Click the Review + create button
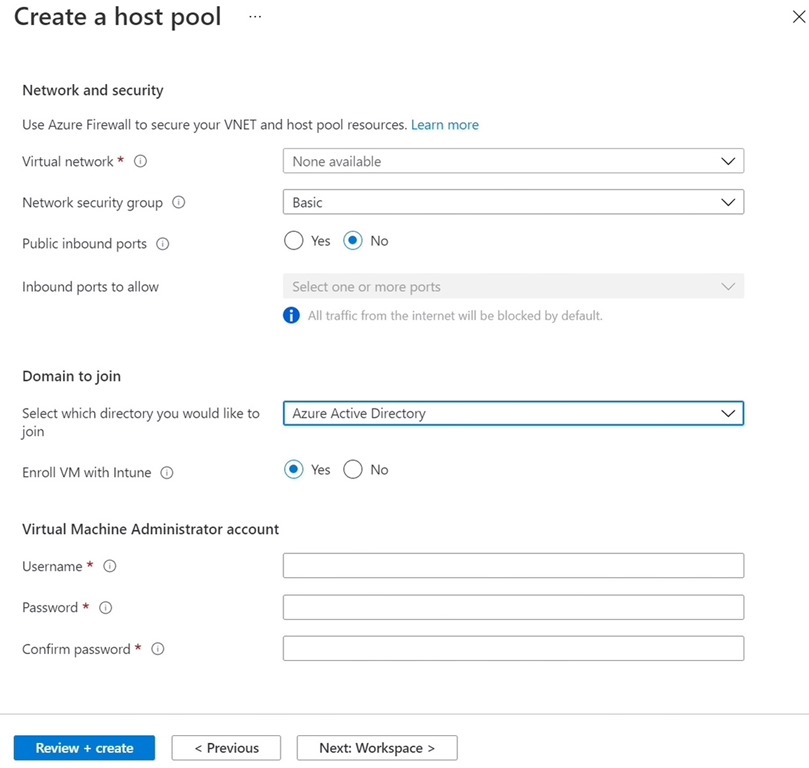 click(x=84, y=747)
